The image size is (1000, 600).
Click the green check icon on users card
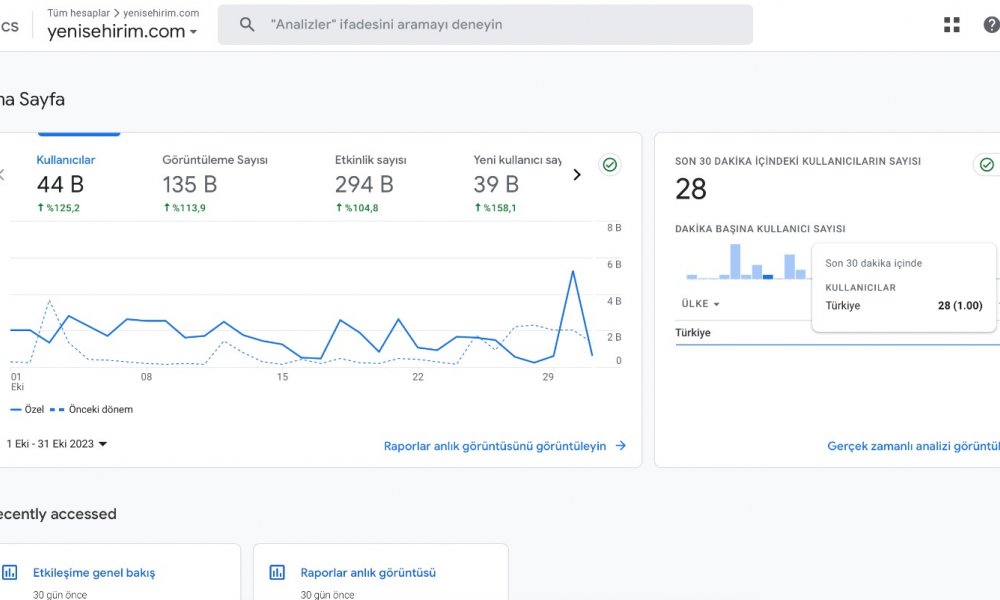click(x=610, y=165)
